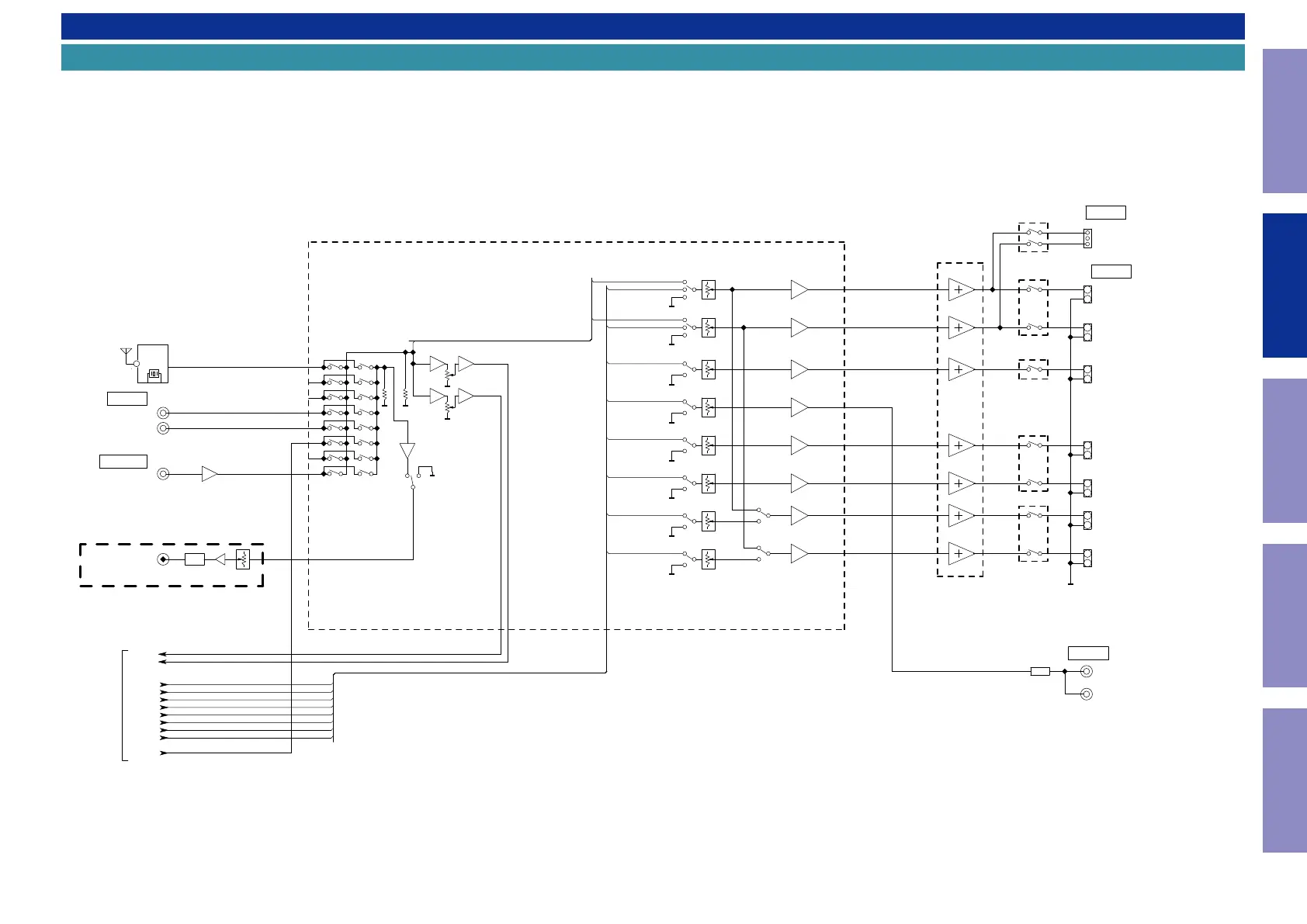The width and height of the screenshot is (1307, 924).
Task: Open the fourth purple side tab
Action: [1284, 616]
